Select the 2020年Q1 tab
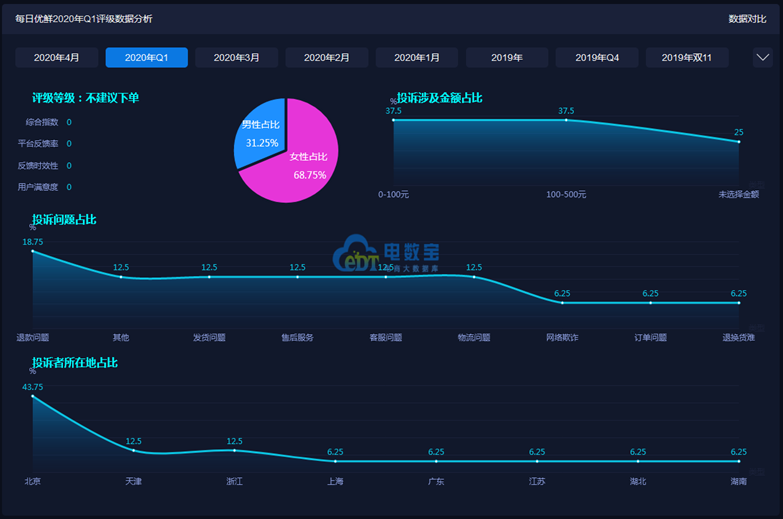This screenshot has height=519, width=783. (x=146, y=57)
